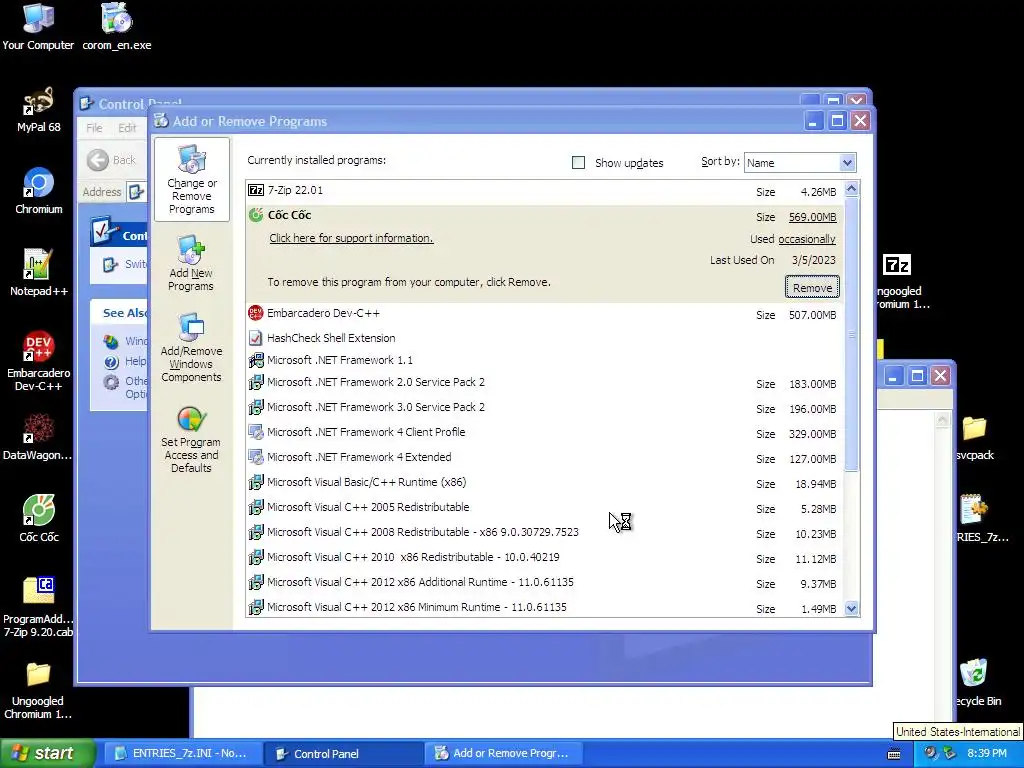Screen dimensions: 1024x768
Task: Select .NET Framework 4 Client Profile entry
Action: pos(545,432)
